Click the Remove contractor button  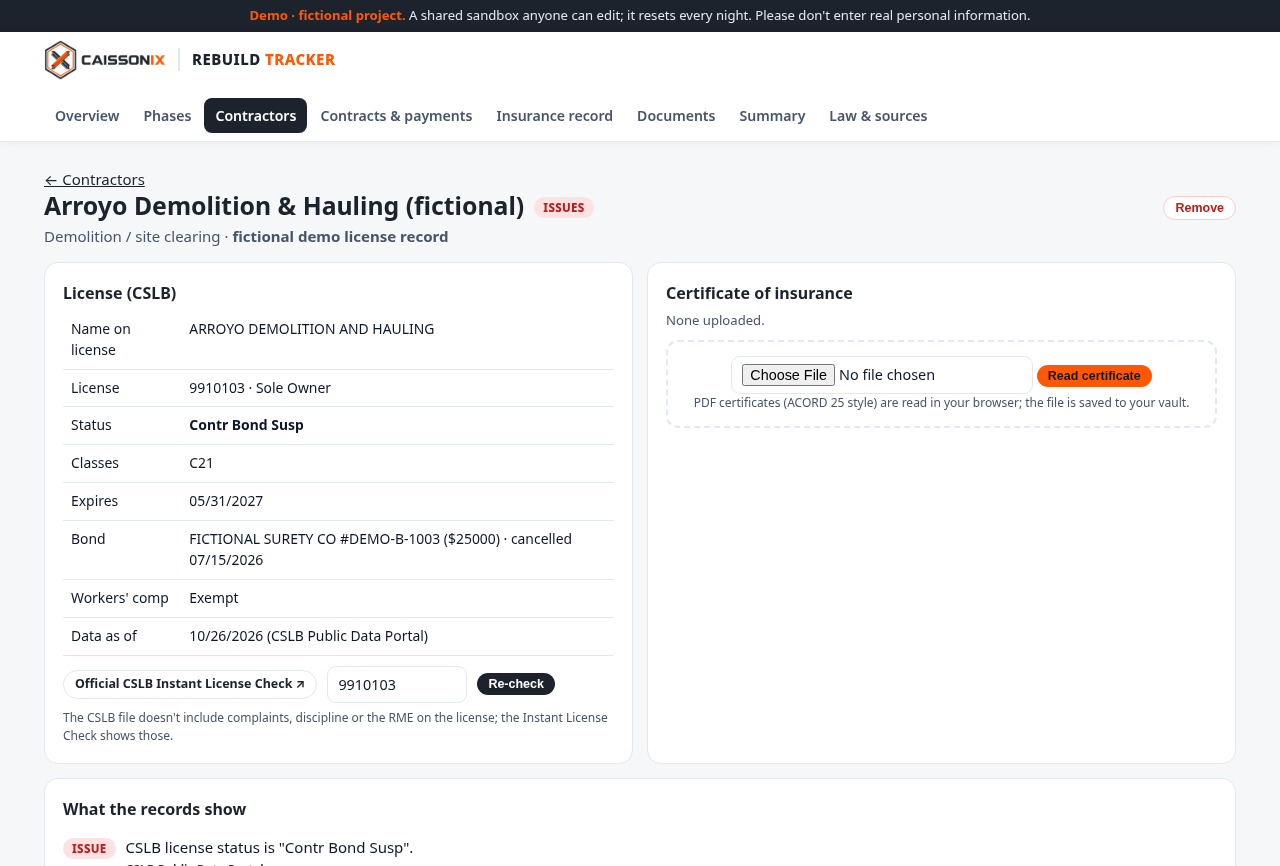coord(1199,208)
